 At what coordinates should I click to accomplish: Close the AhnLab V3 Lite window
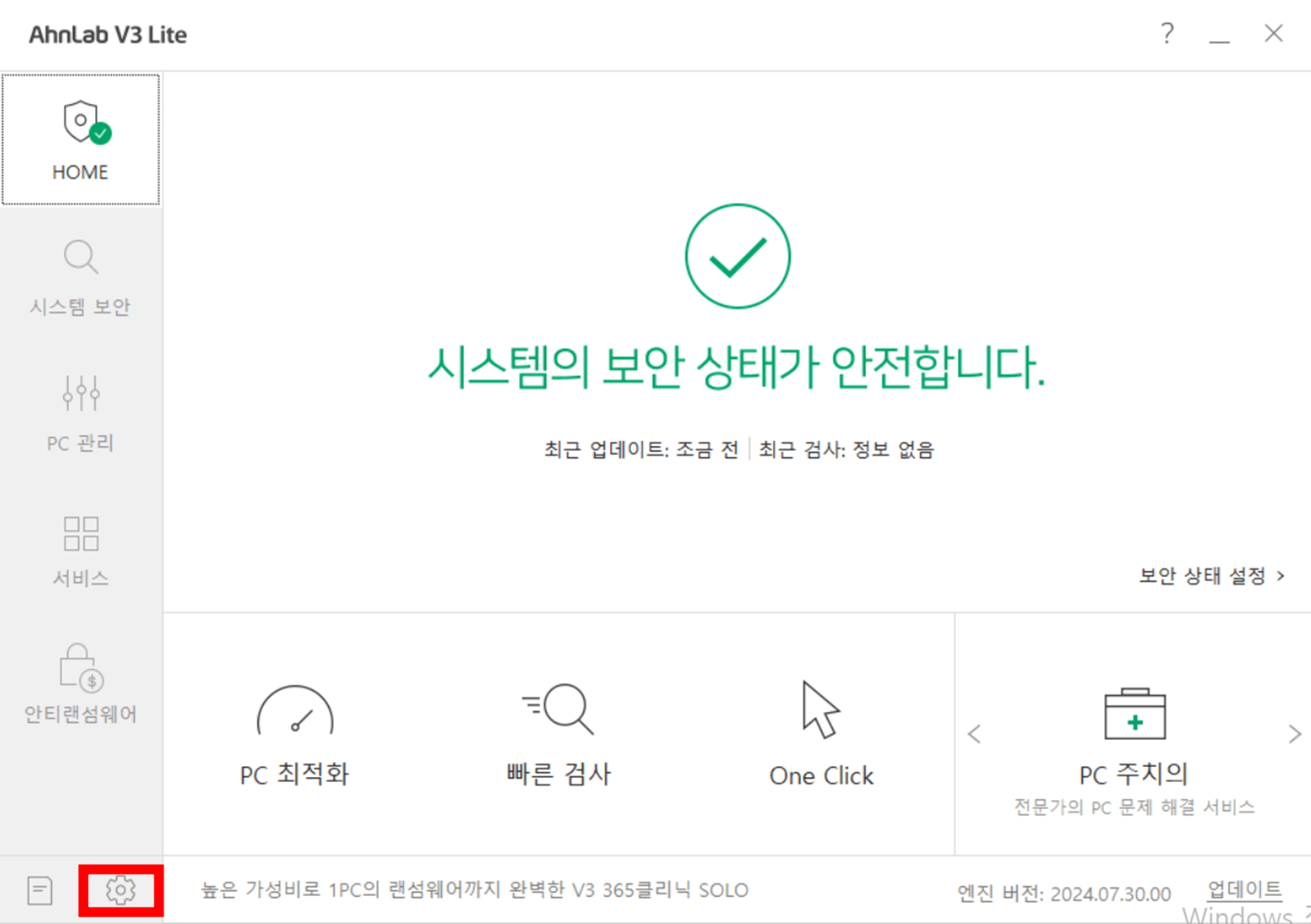[1273, 34]
